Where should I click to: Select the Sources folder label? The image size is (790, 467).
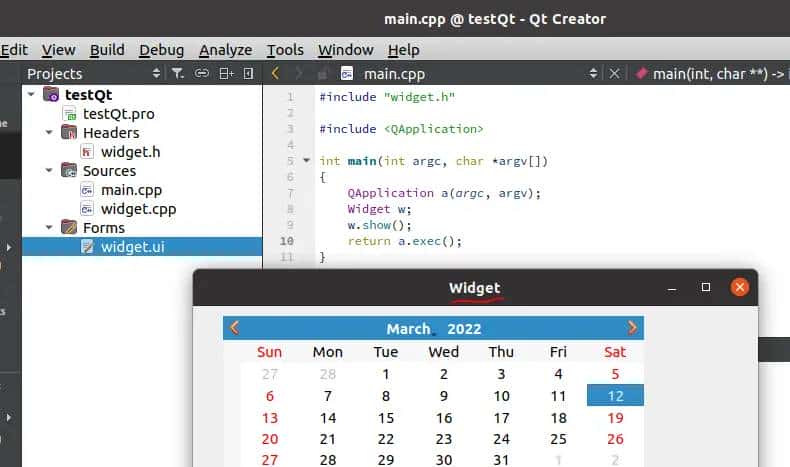[109, 171]
